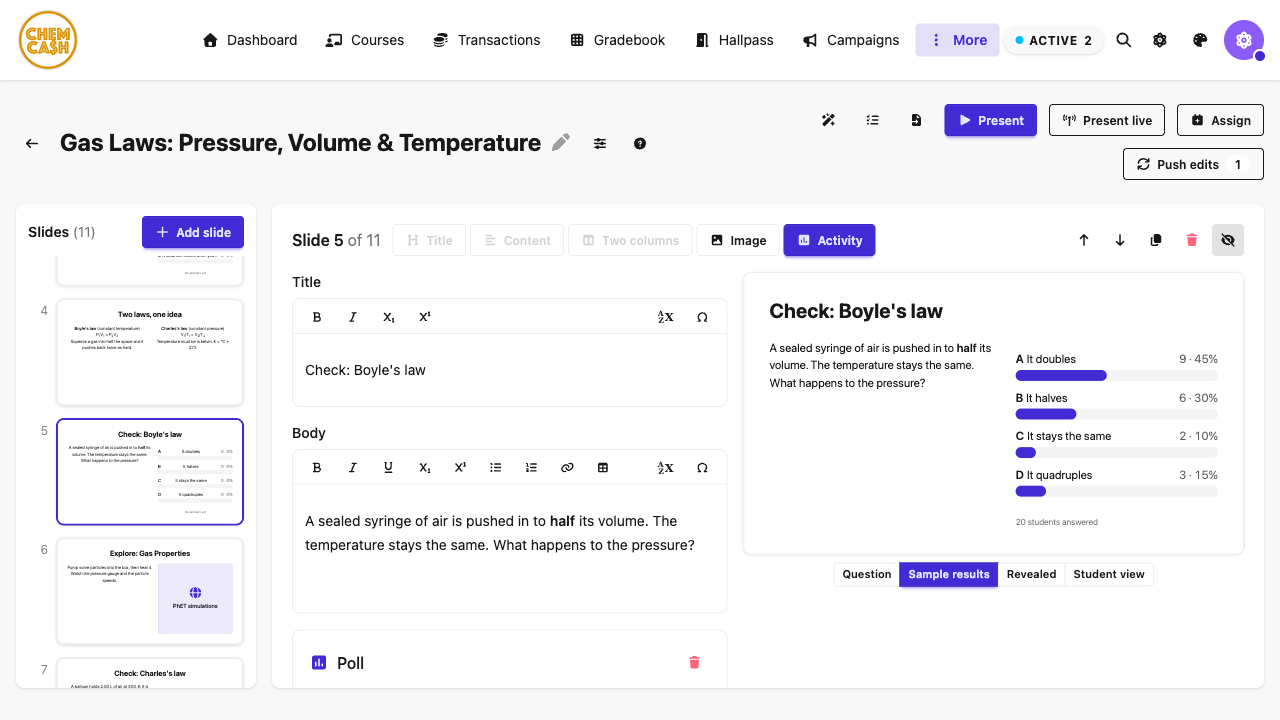Click the ChemCash logo

[48, 40]
